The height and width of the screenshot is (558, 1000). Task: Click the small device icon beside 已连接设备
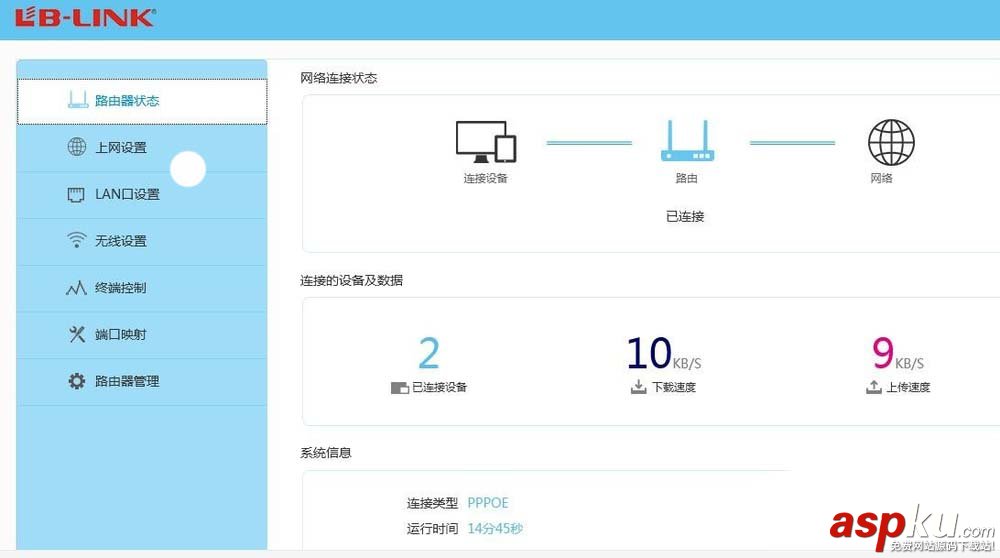[x=400, y=388]
